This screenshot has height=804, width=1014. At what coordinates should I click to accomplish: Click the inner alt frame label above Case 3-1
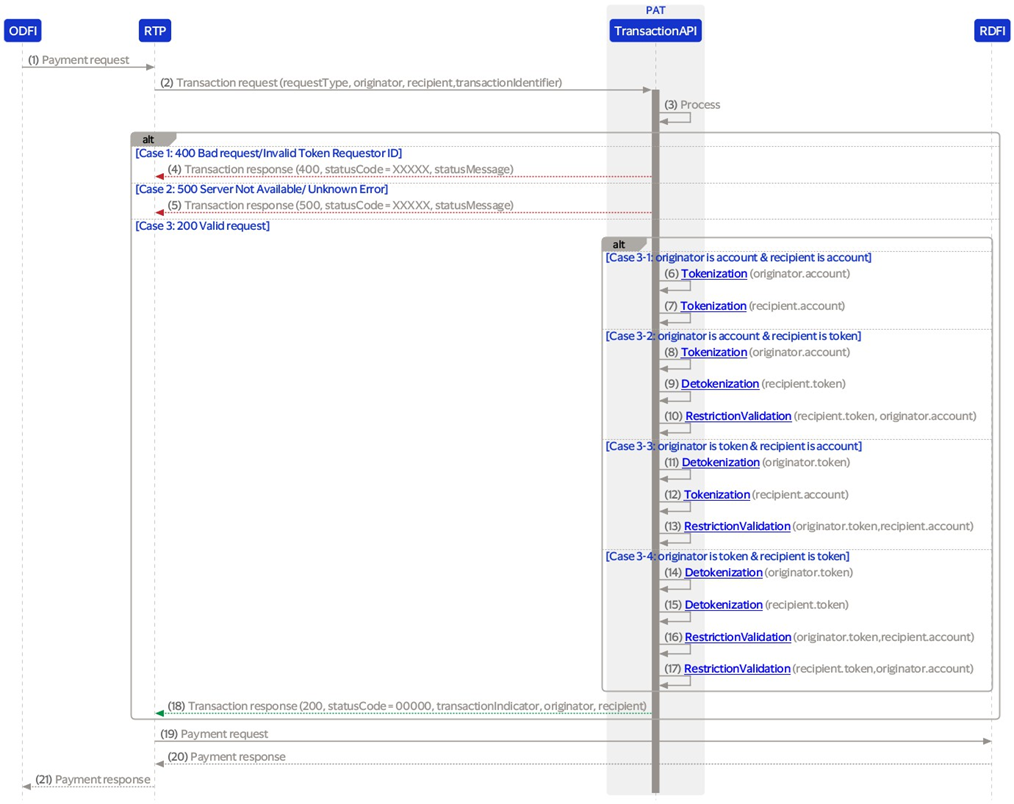[619, 244]
